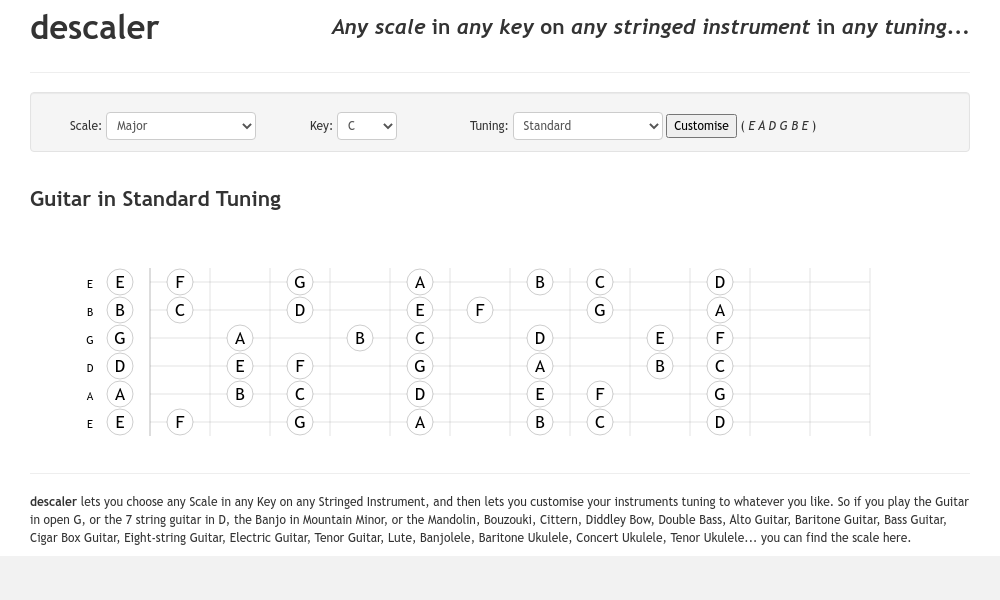Click the last D note on the top string

pyautogui.click(x=719, y=282)
